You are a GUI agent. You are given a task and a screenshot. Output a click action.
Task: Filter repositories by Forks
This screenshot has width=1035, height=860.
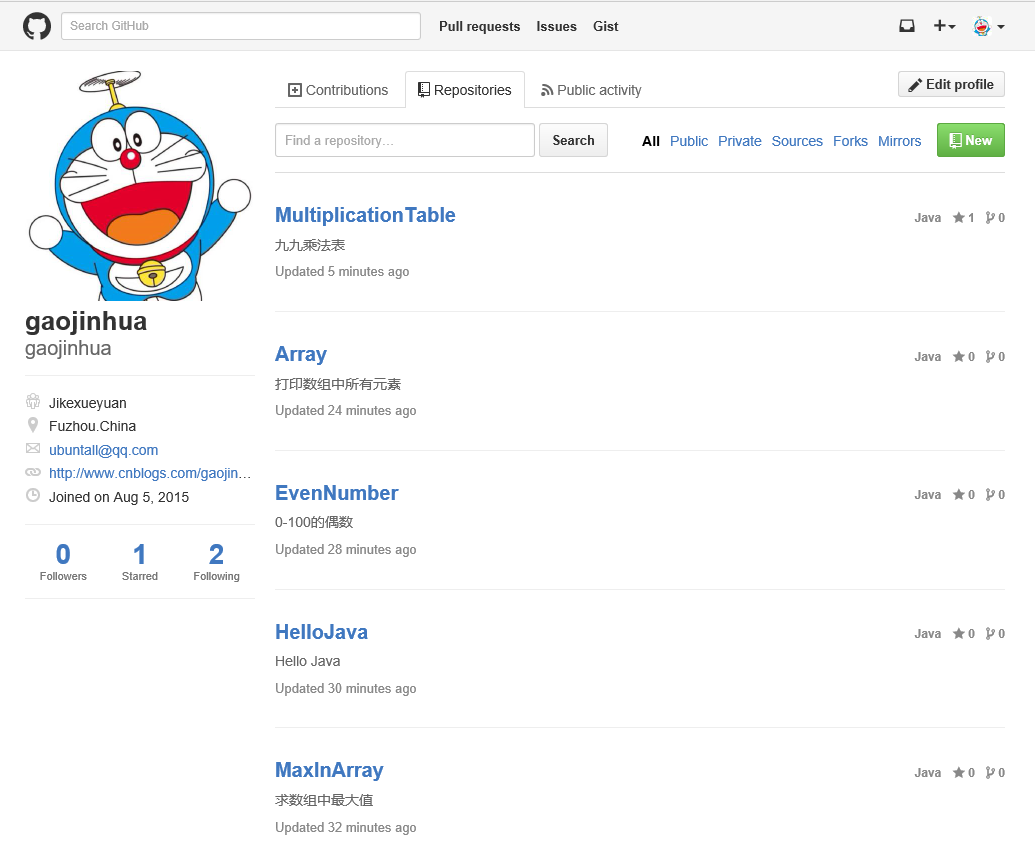pos(850,141)
